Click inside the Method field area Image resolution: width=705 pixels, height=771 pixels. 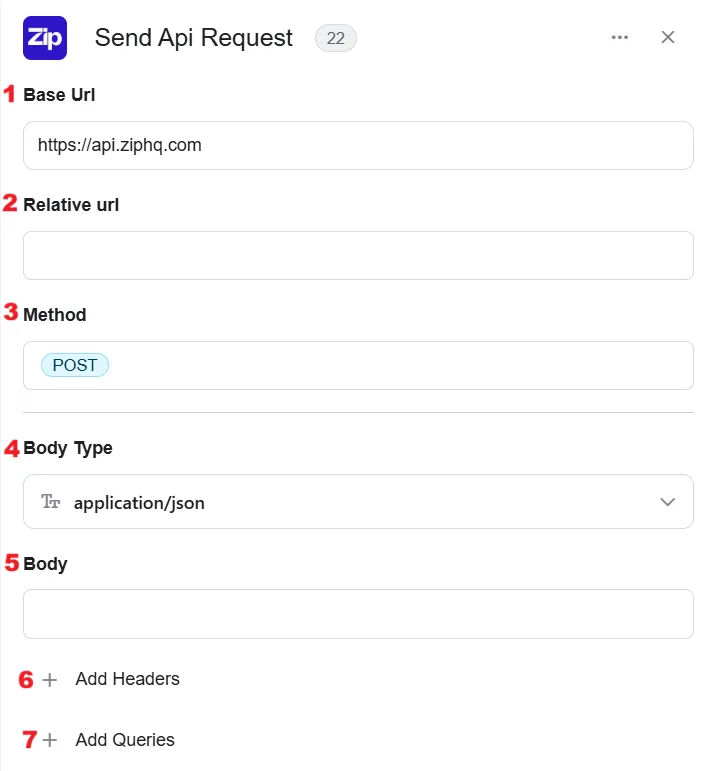click(x=358, y=365)
